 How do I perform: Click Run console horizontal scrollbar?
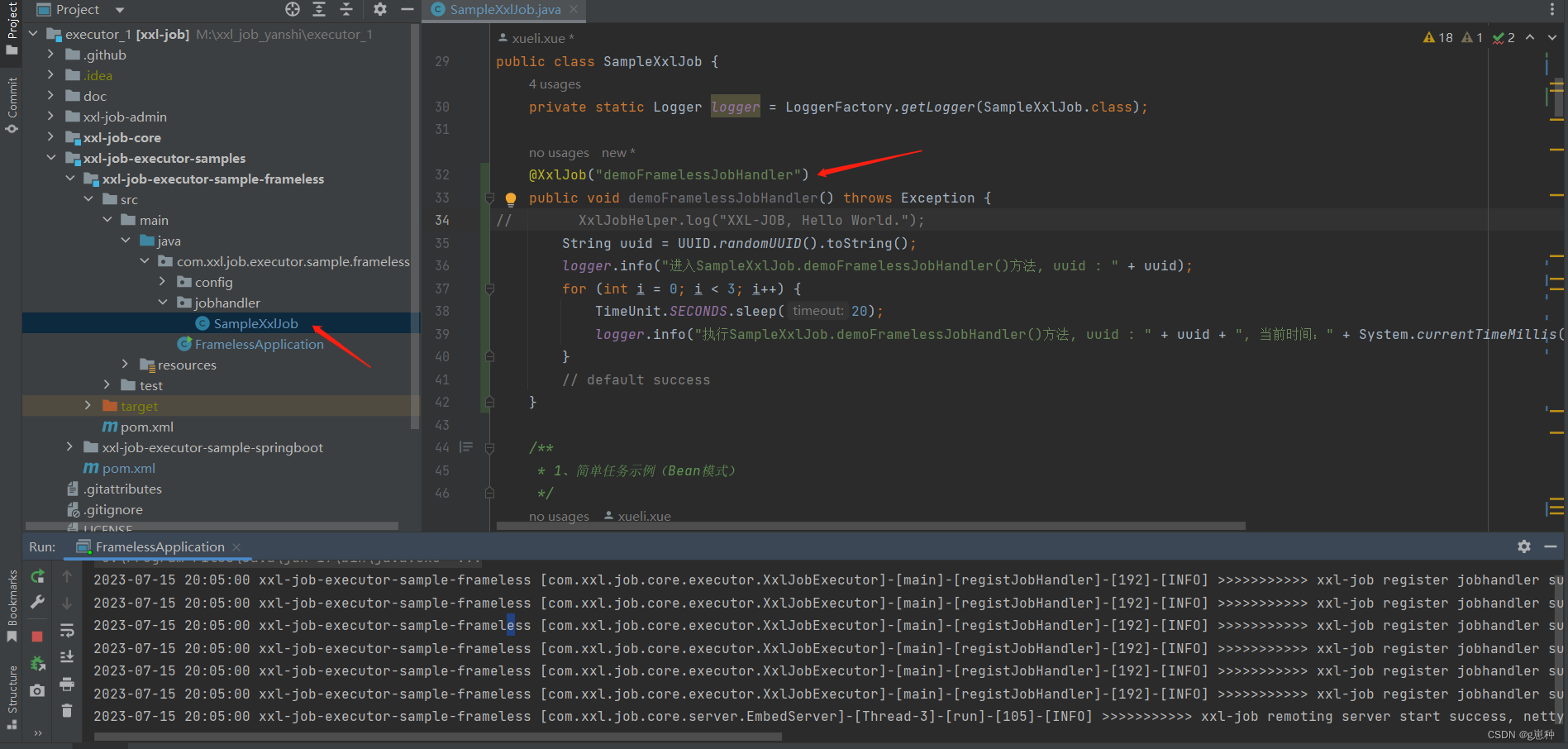click(437, 736)
